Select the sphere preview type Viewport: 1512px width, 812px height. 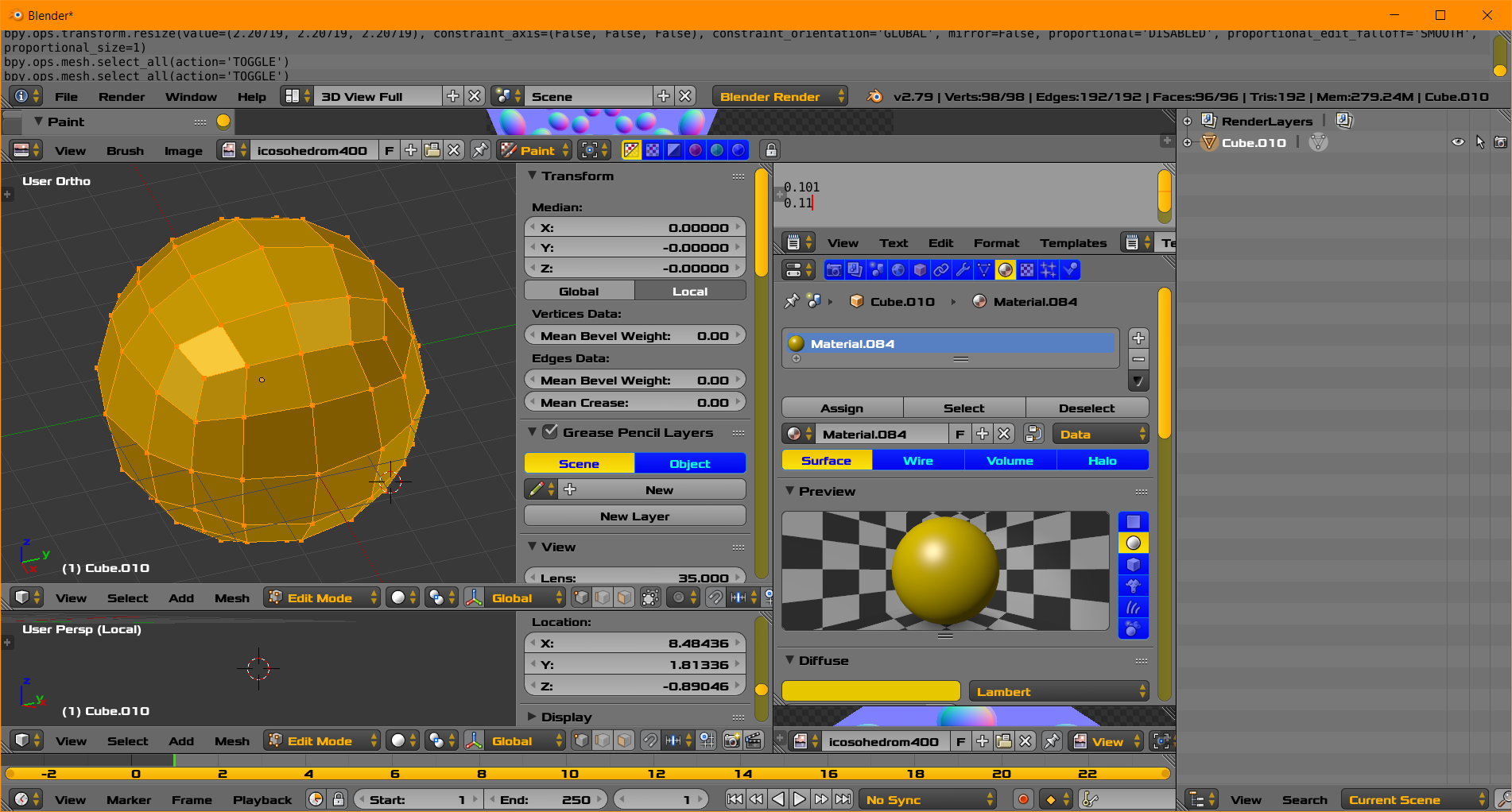pyautogui.click(x=1133, y=543)
